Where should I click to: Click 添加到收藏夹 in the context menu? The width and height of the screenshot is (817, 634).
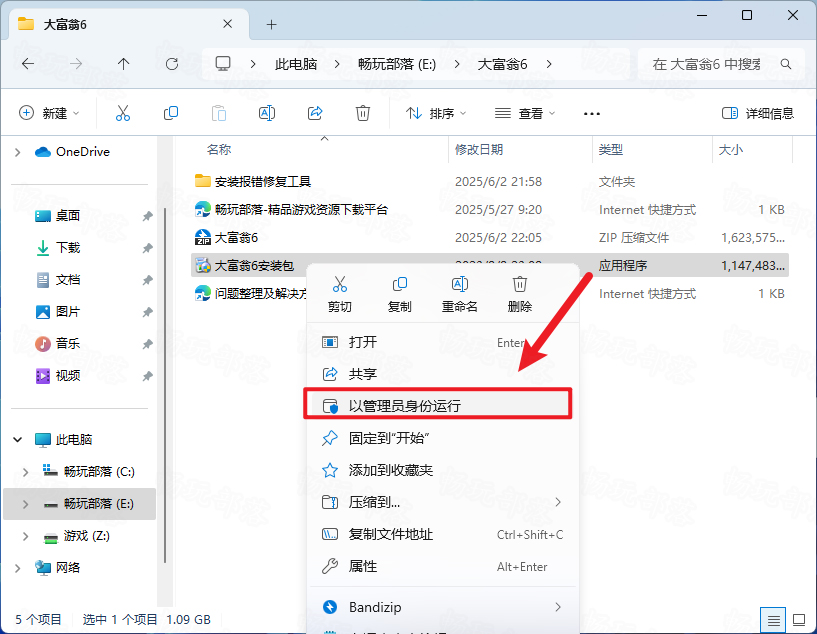tap(443, 470)
